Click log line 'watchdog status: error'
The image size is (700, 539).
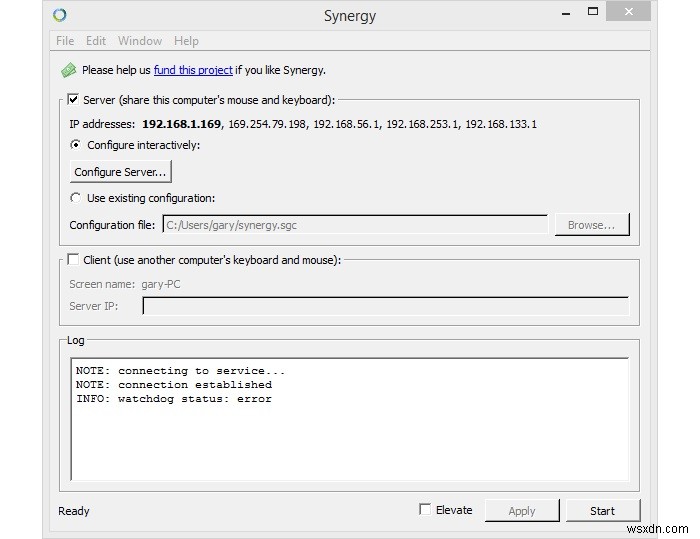point(174,399)
